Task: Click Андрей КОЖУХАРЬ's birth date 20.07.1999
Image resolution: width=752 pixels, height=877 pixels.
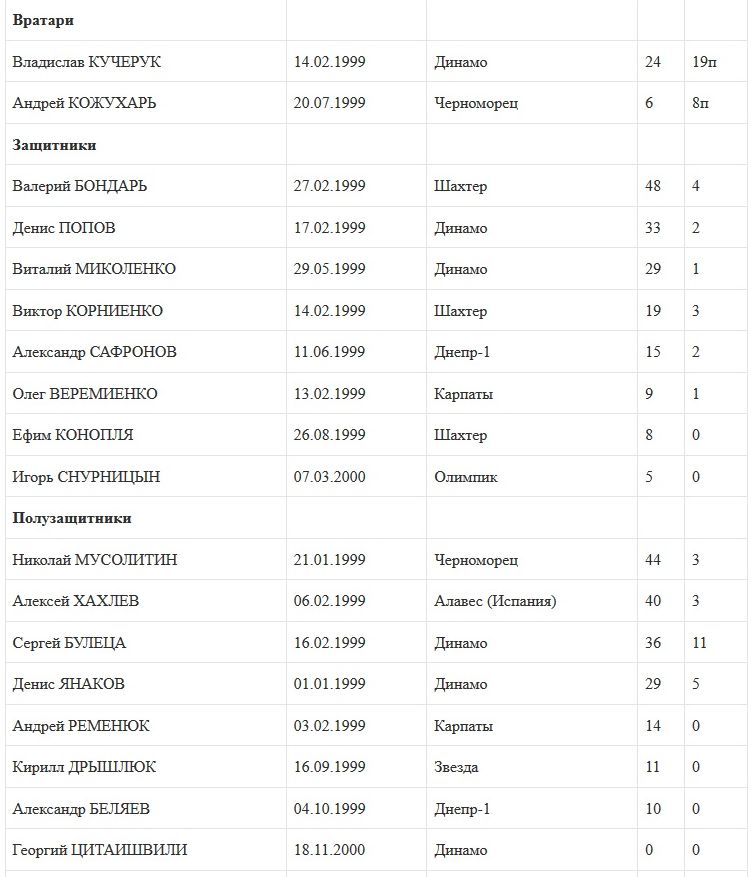Action: (329, 103)
